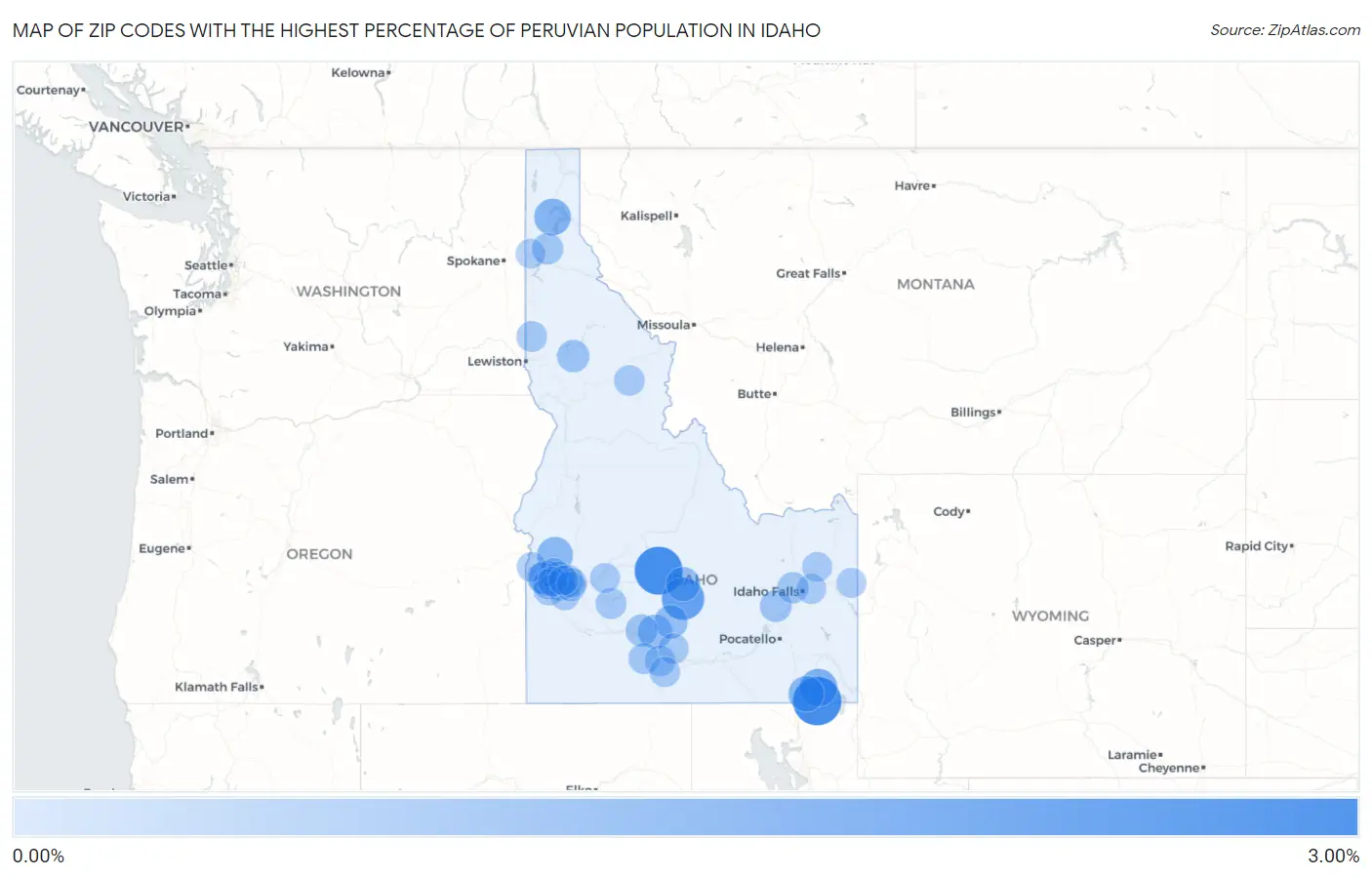Image resolution: width=1372 pixels, height=877 pixels.
Task: Click the easternmost bubble near the Wyoming border
Action: click(x=851, y=583)
